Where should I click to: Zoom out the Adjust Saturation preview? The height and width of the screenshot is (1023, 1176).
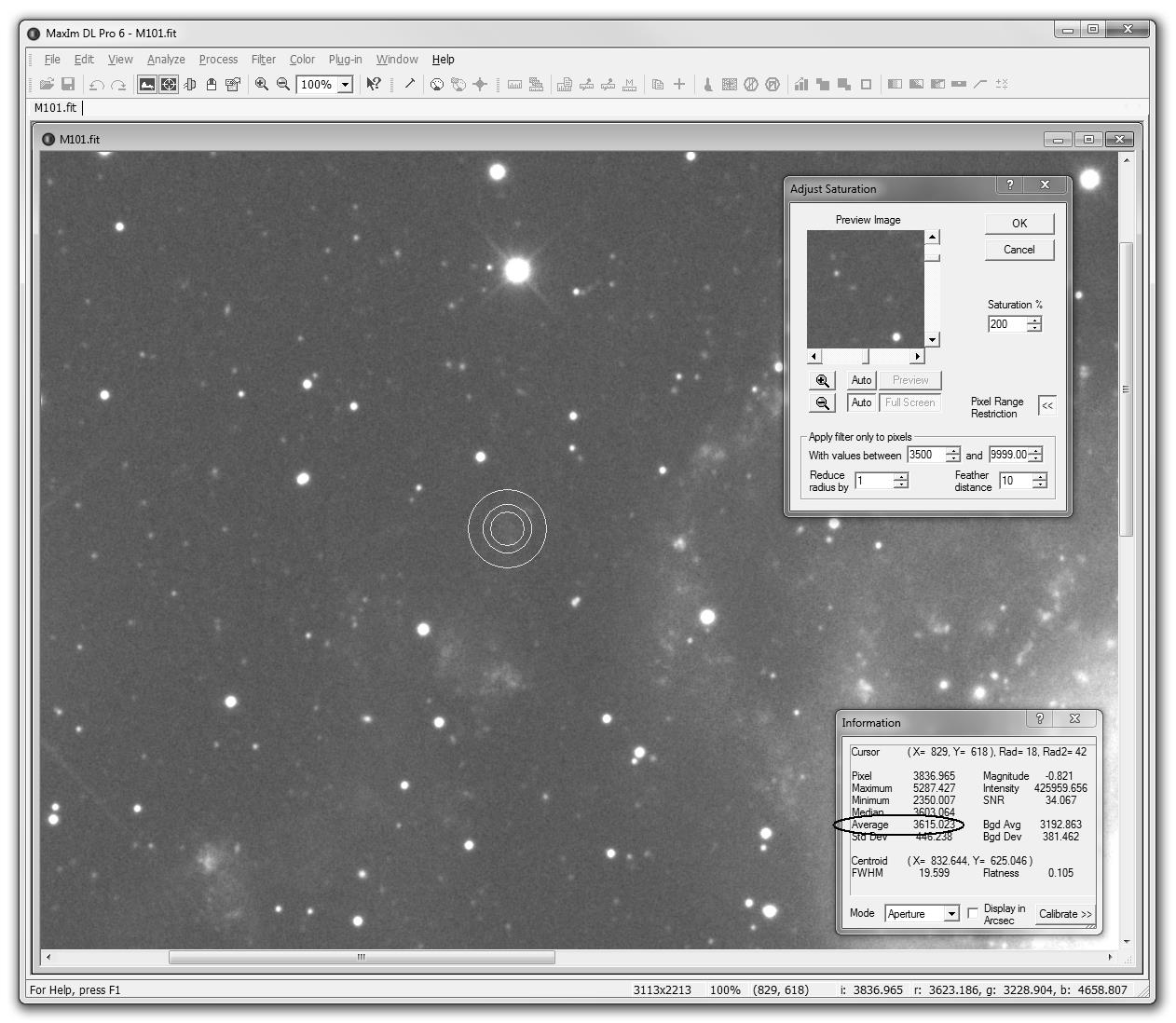[x=823, y=402]
